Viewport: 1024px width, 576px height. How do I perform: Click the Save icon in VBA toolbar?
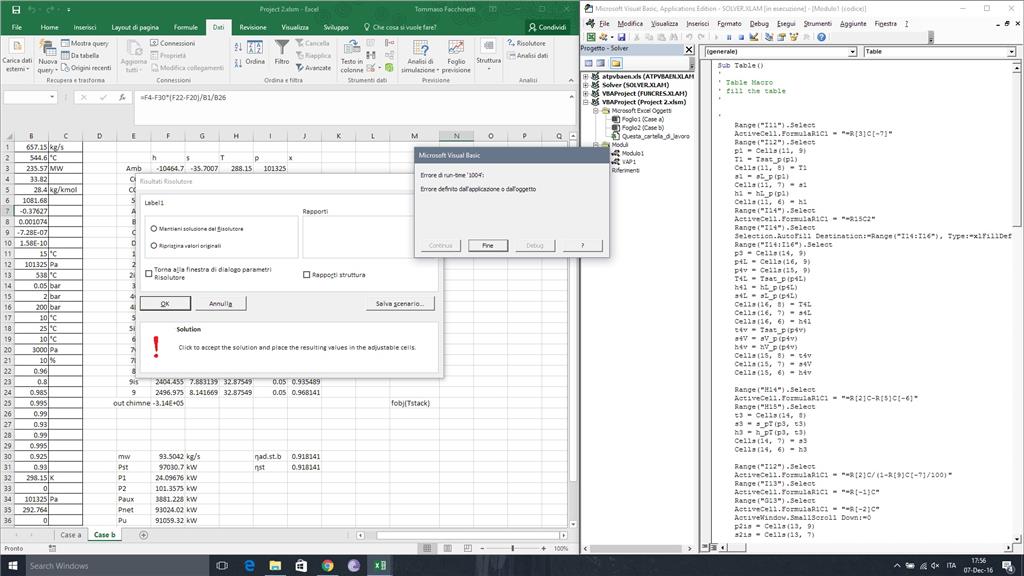pyautogui.click(x=622, y=37)
